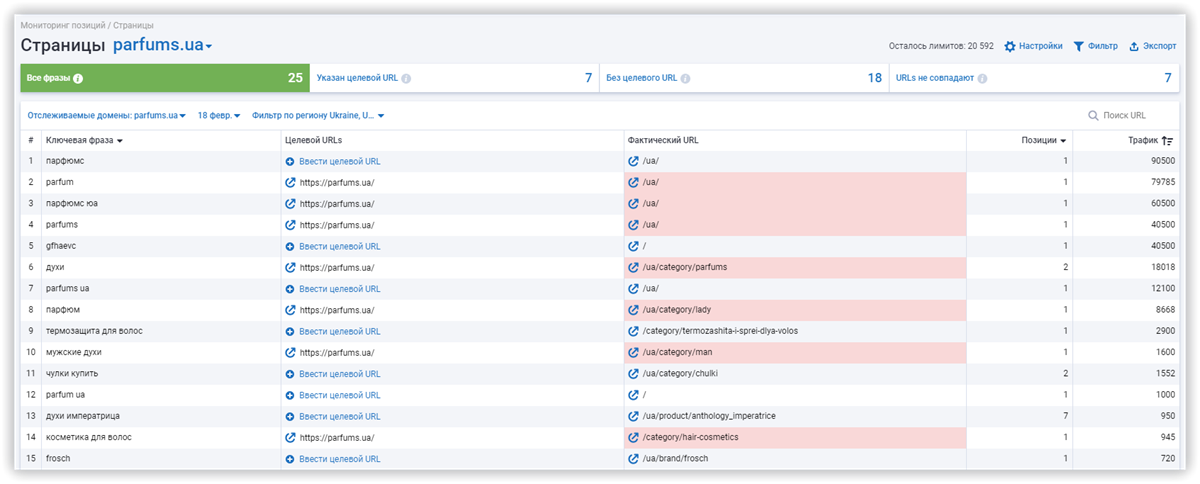Select Указан целевой URL tab

pos(455,78)
